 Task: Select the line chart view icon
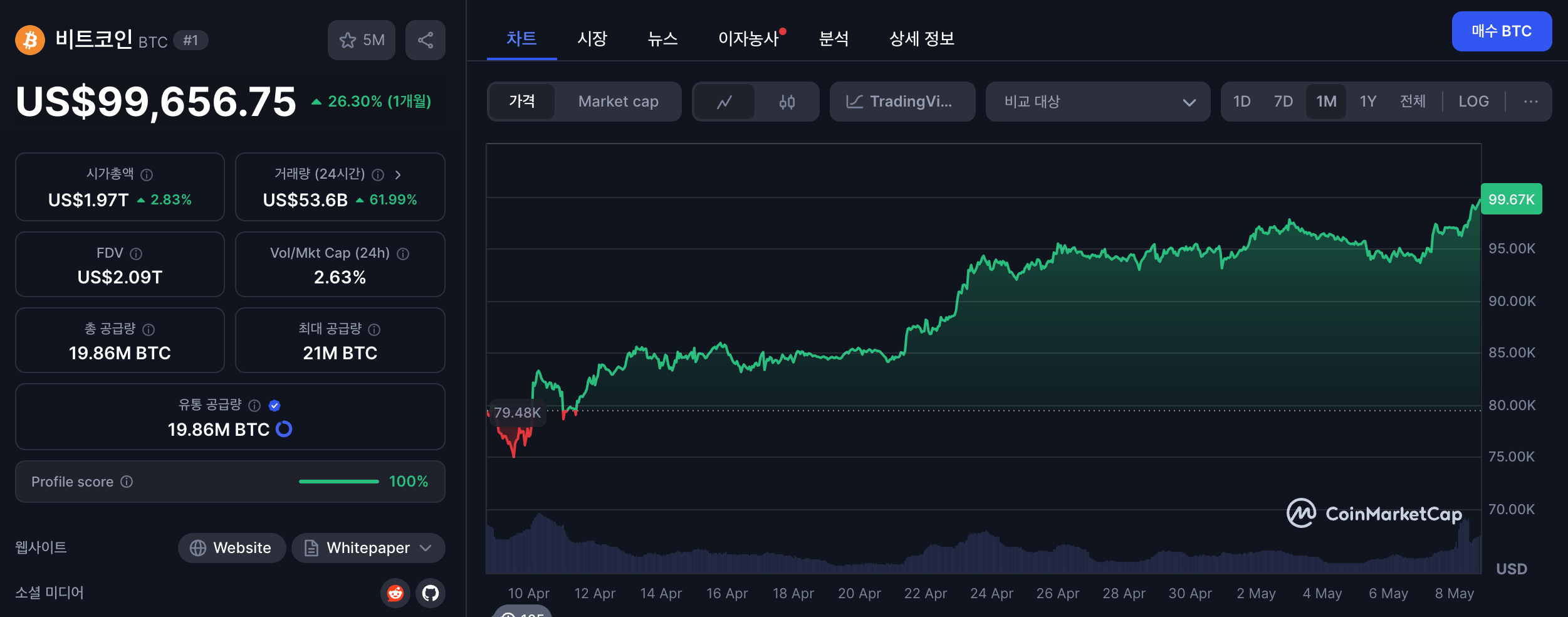point(724,101)
